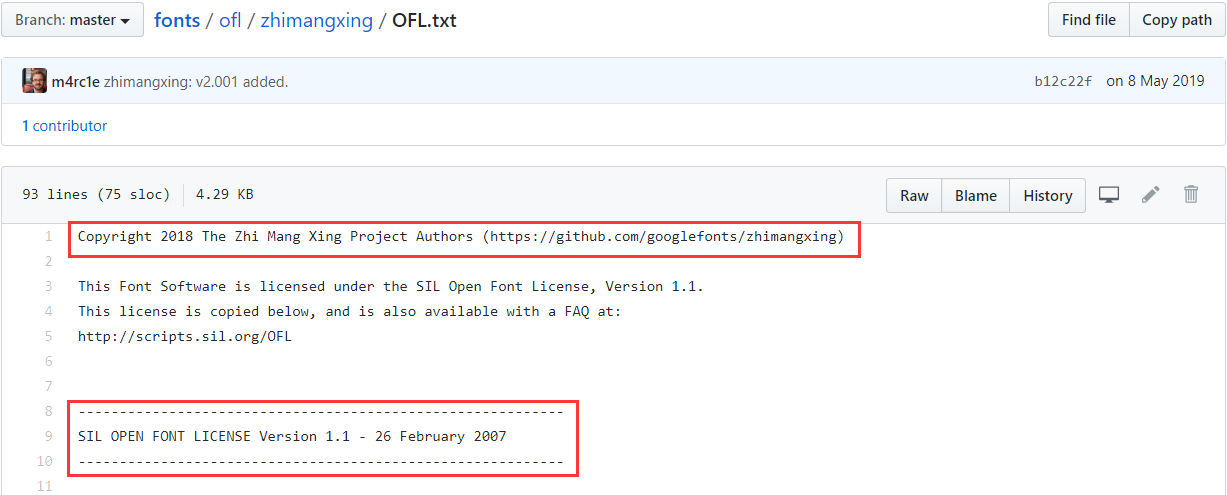Open the zhimangxing folder breadcrumb
This screenshot has width=1227, height=495.
(315, 20)
